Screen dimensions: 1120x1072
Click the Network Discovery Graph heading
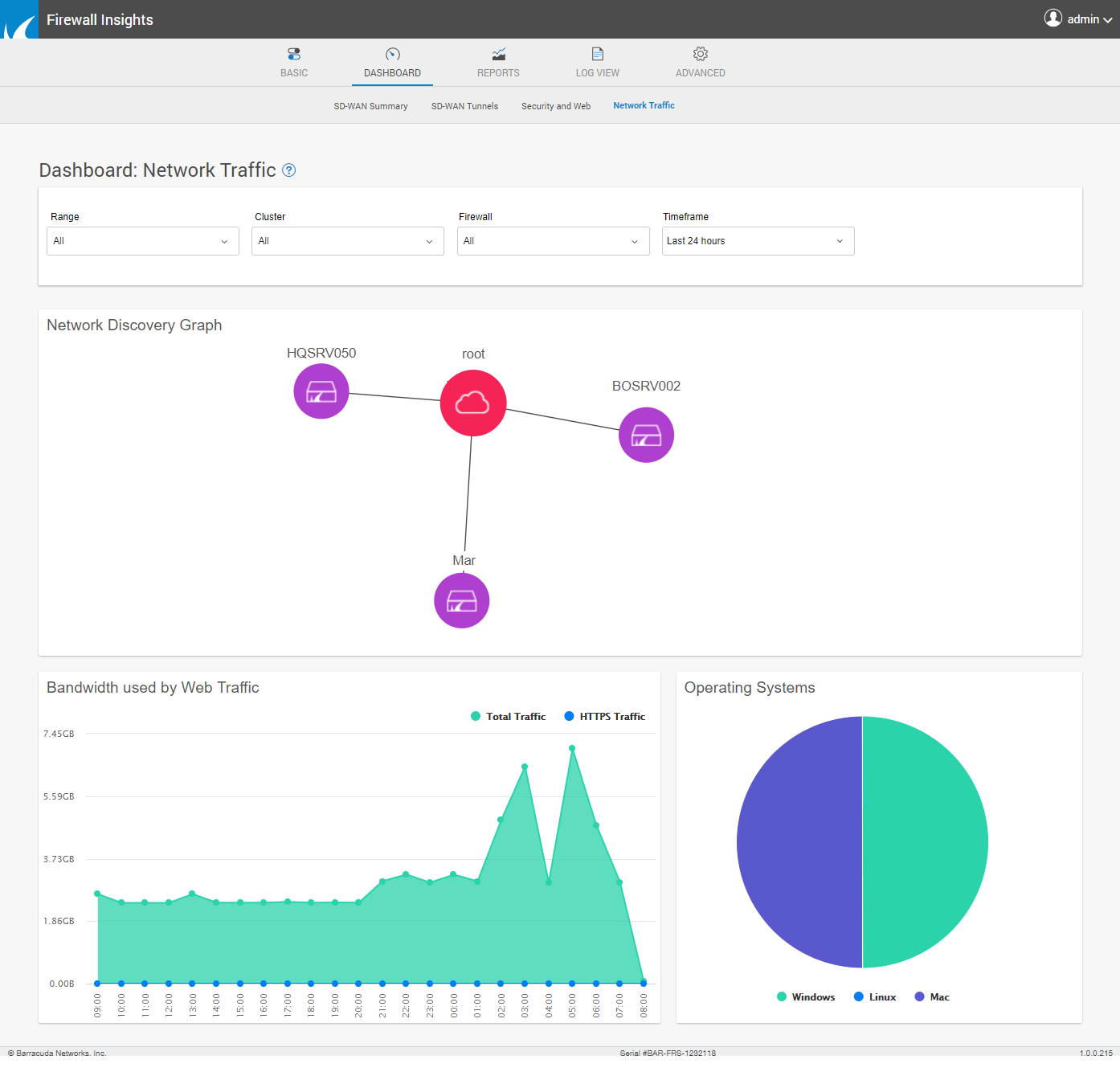click(134, 325)
